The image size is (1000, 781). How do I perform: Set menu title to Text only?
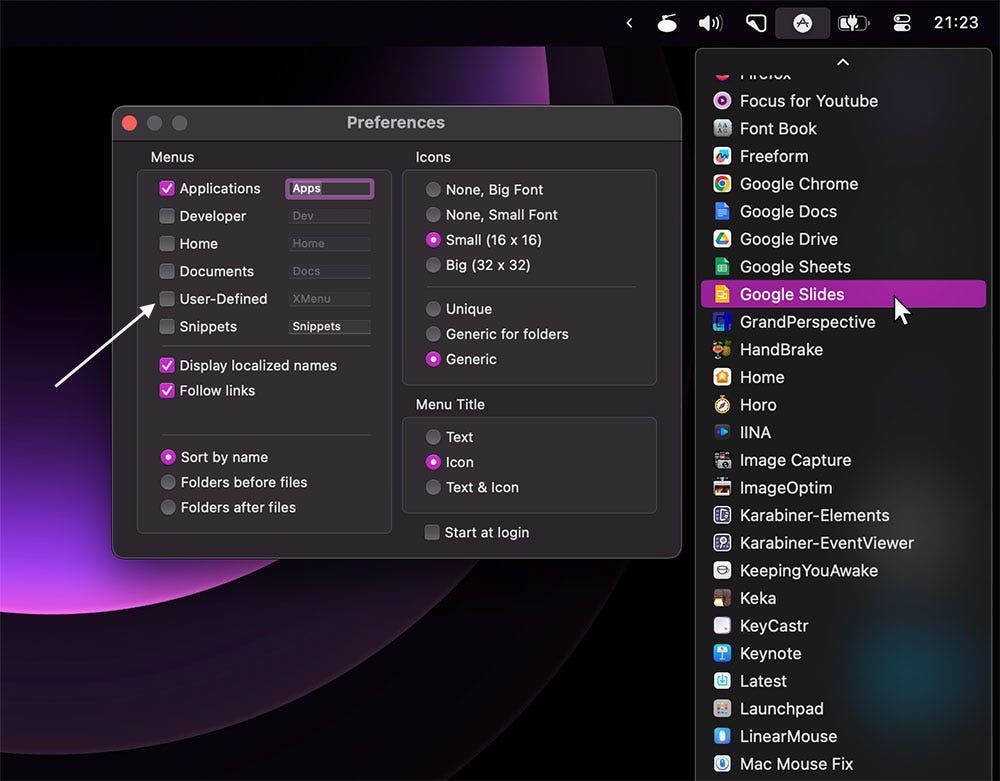coord(433,437)
